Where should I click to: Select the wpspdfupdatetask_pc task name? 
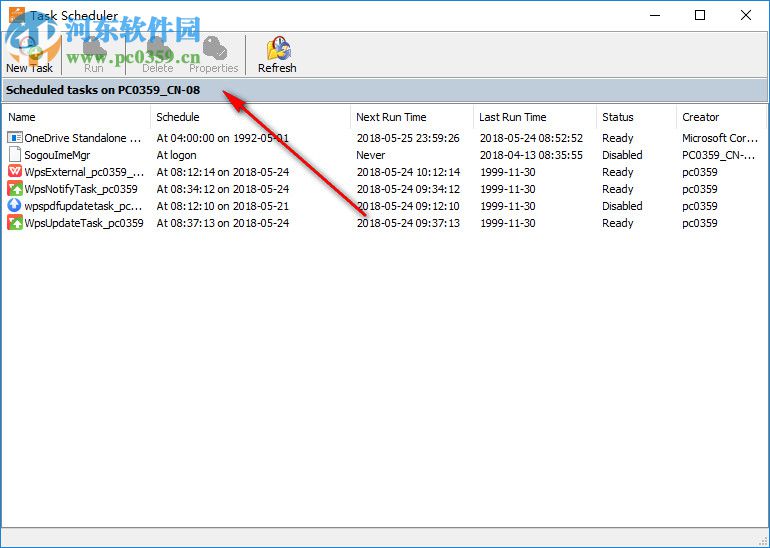83,206
